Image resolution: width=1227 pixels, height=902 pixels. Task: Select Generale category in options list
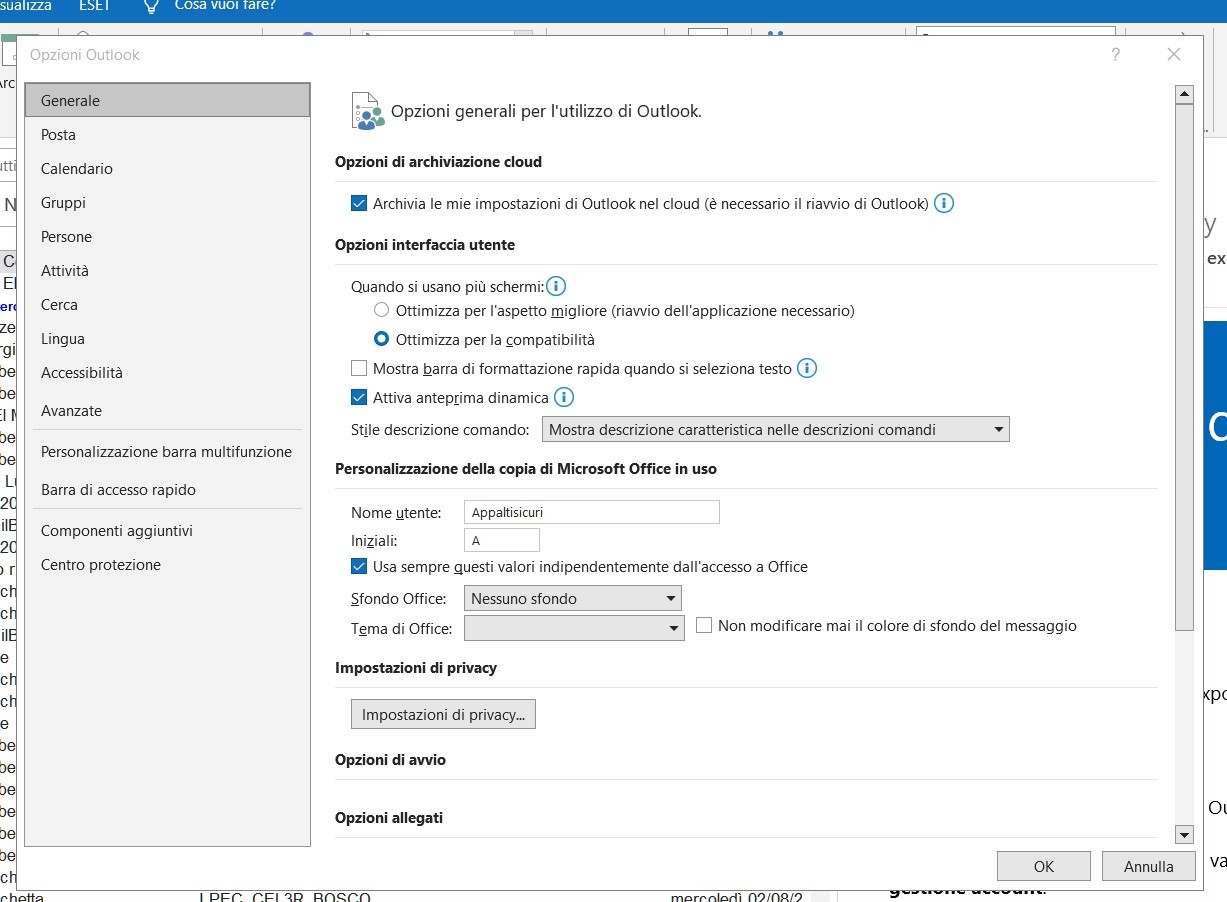pos(168,101)
